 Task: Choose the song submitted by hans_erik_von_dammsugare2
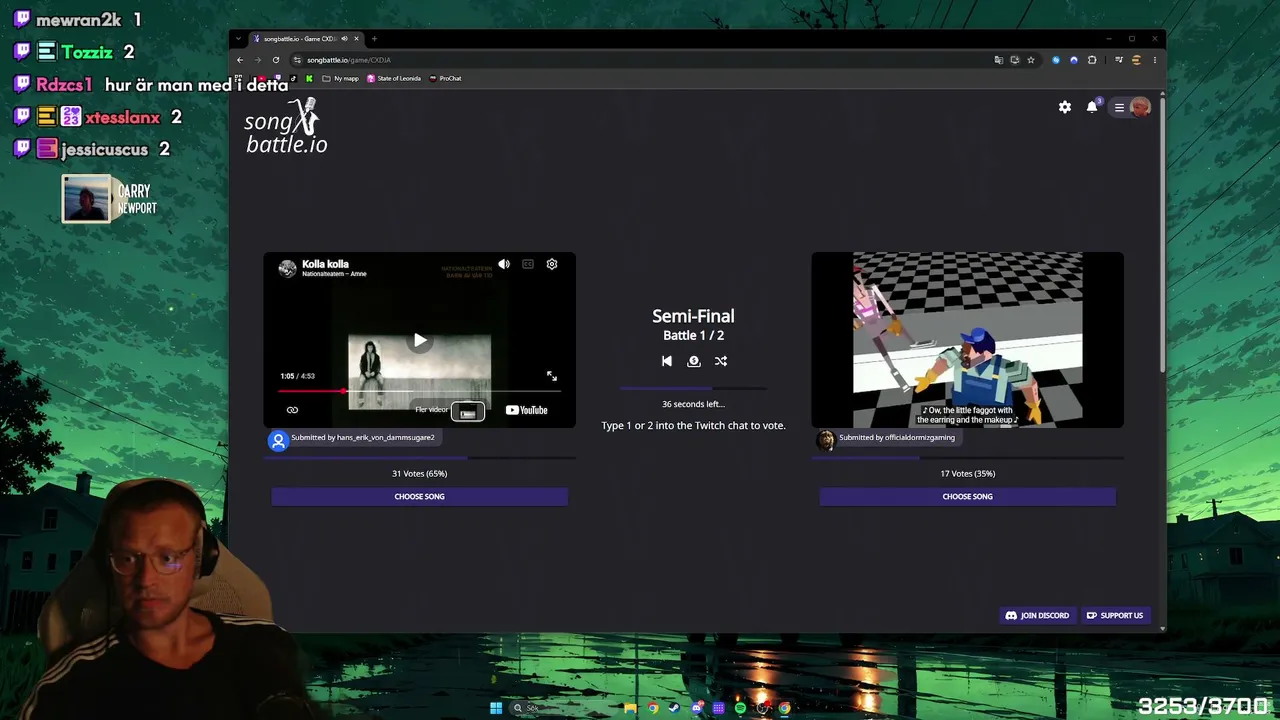pos(419,496)
